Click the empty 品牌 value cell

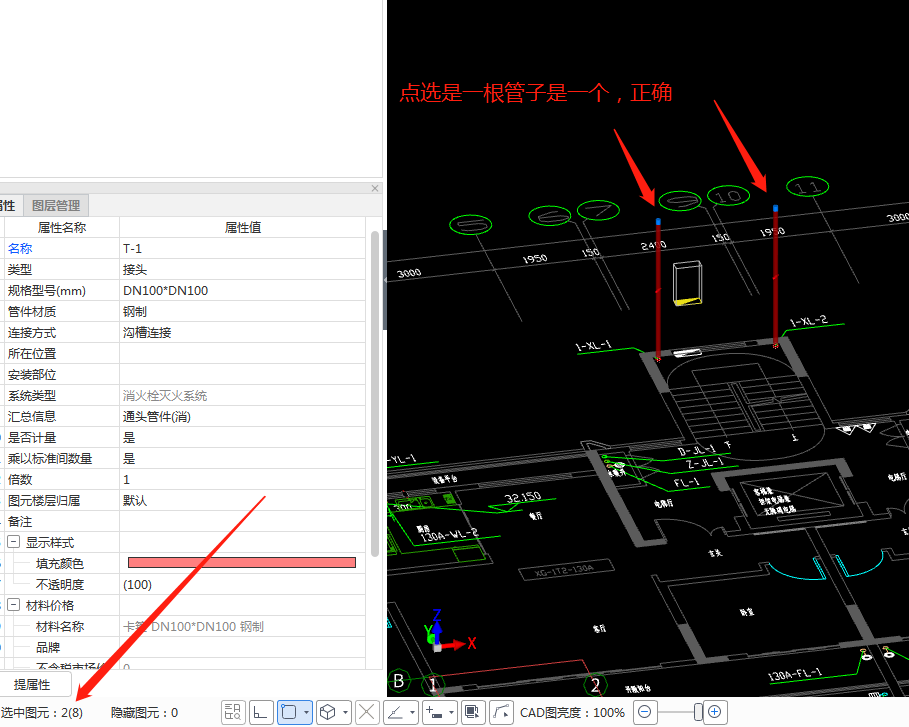tap(242, 647)
